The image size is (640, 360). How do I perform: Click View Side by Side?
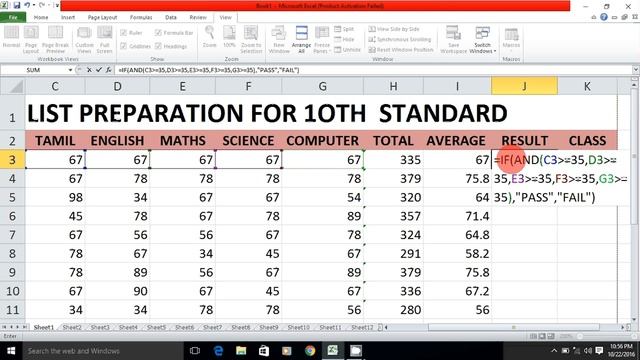click(394, 29)
